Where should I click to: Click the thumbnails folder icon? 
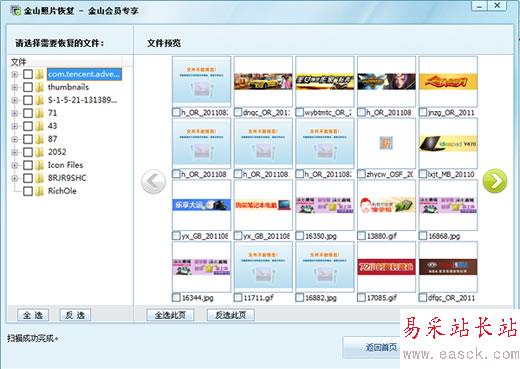pos(40,87)
